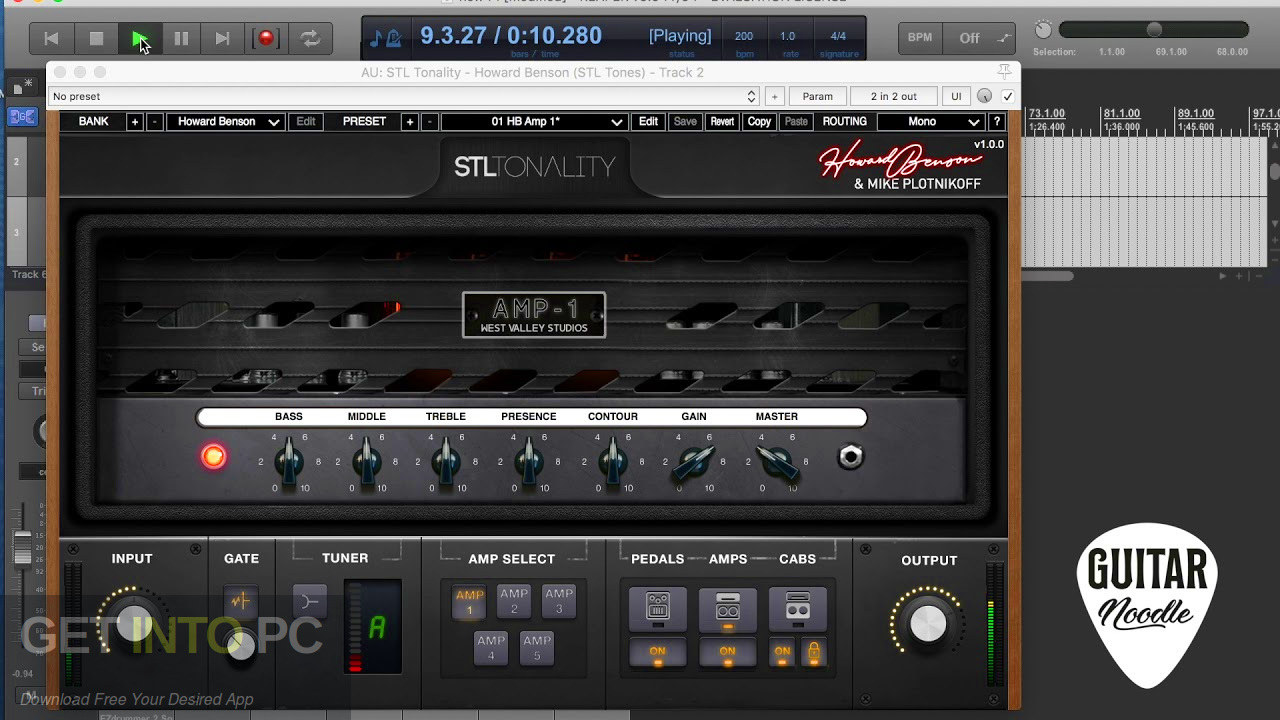Click the BPM button
This screenshot has width=1280, height=720.
(920, 38)
